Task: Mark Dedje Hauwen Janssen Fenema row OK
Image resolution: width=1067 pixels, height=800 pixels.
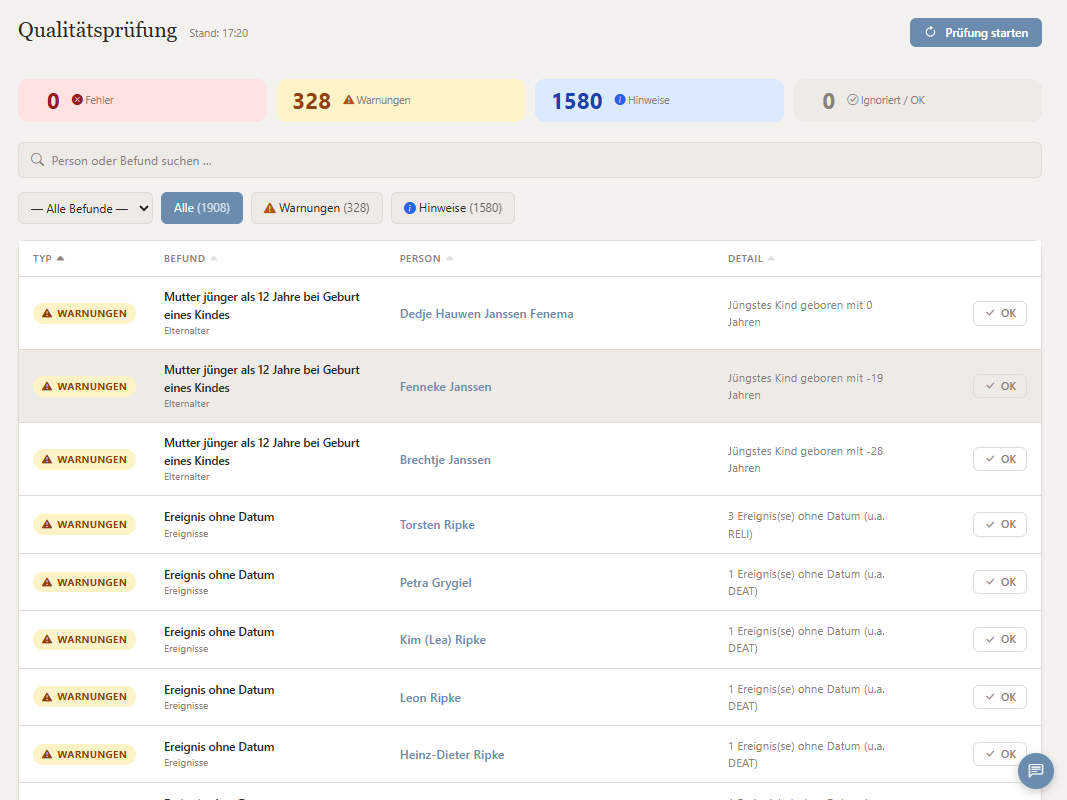Action: pyautogui.click(x=1000, y=314)
